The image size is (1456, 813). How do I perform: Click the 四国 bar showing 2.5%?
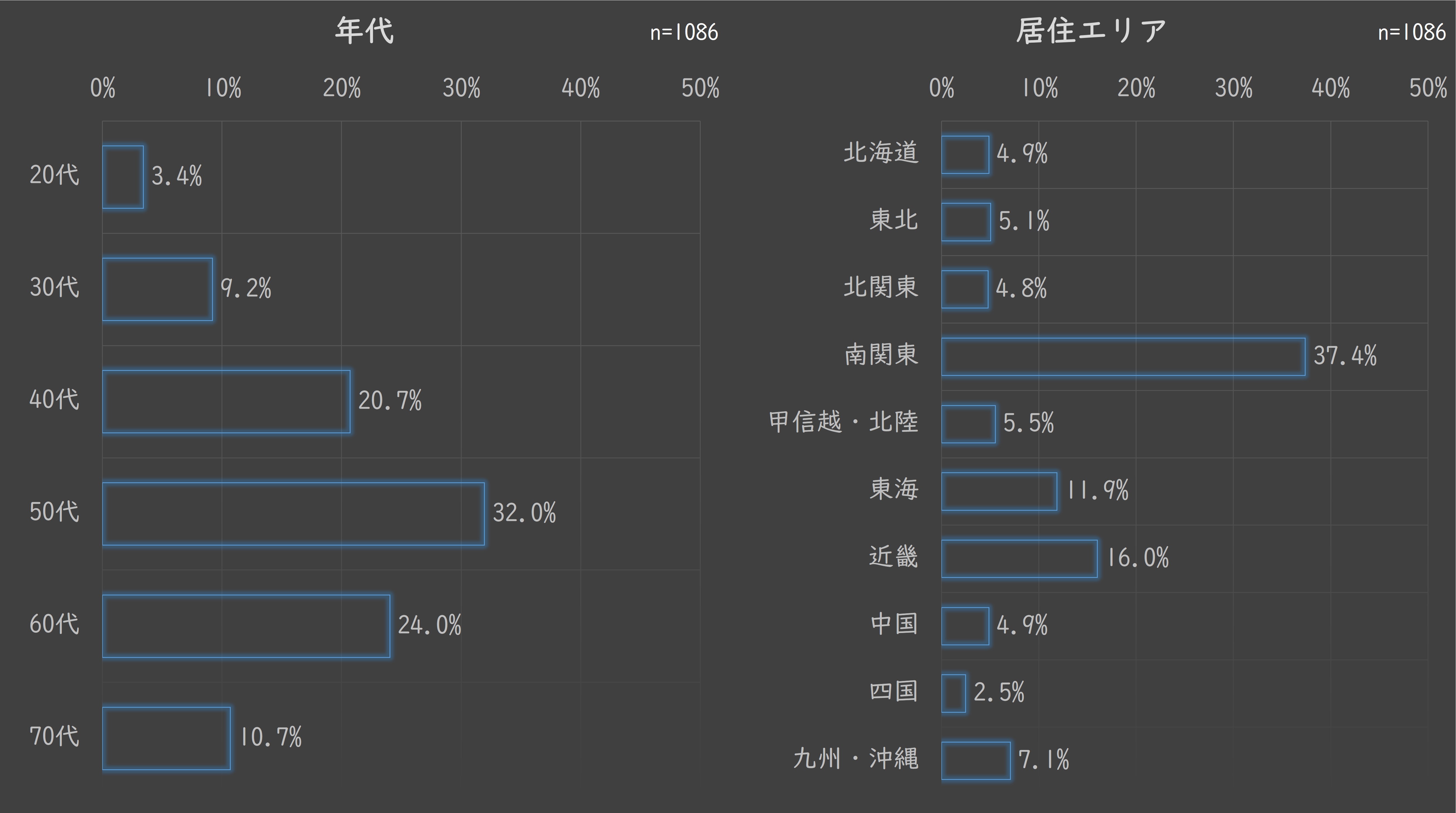953,693
